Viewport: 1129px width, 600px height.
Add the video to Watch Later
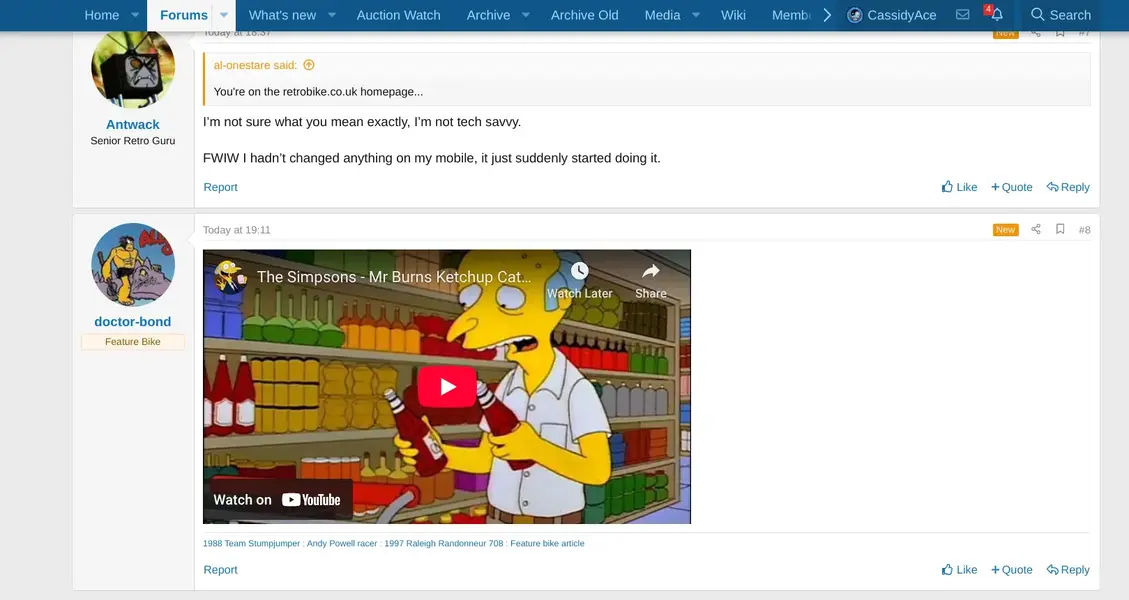point(580,281)
